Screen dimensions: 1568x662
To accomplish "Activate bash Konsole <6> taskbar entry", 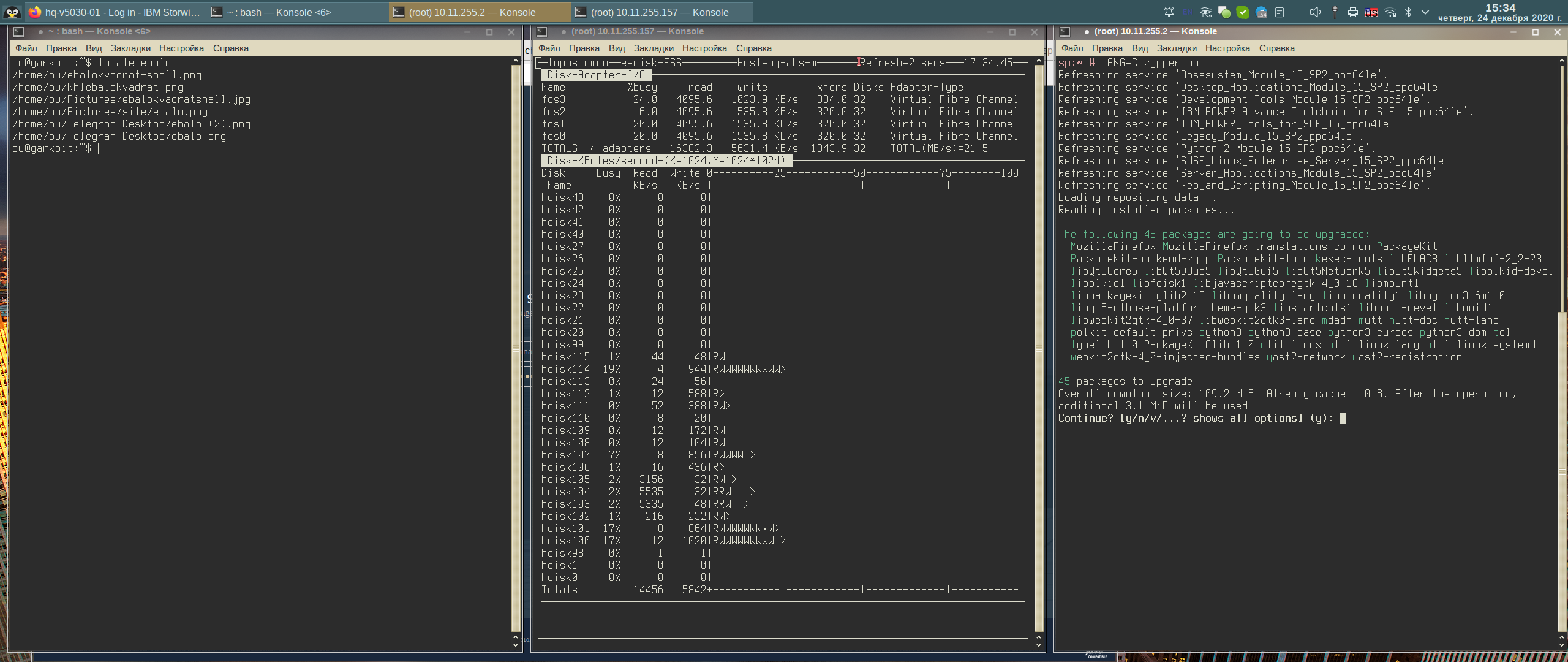I will 298,12.
